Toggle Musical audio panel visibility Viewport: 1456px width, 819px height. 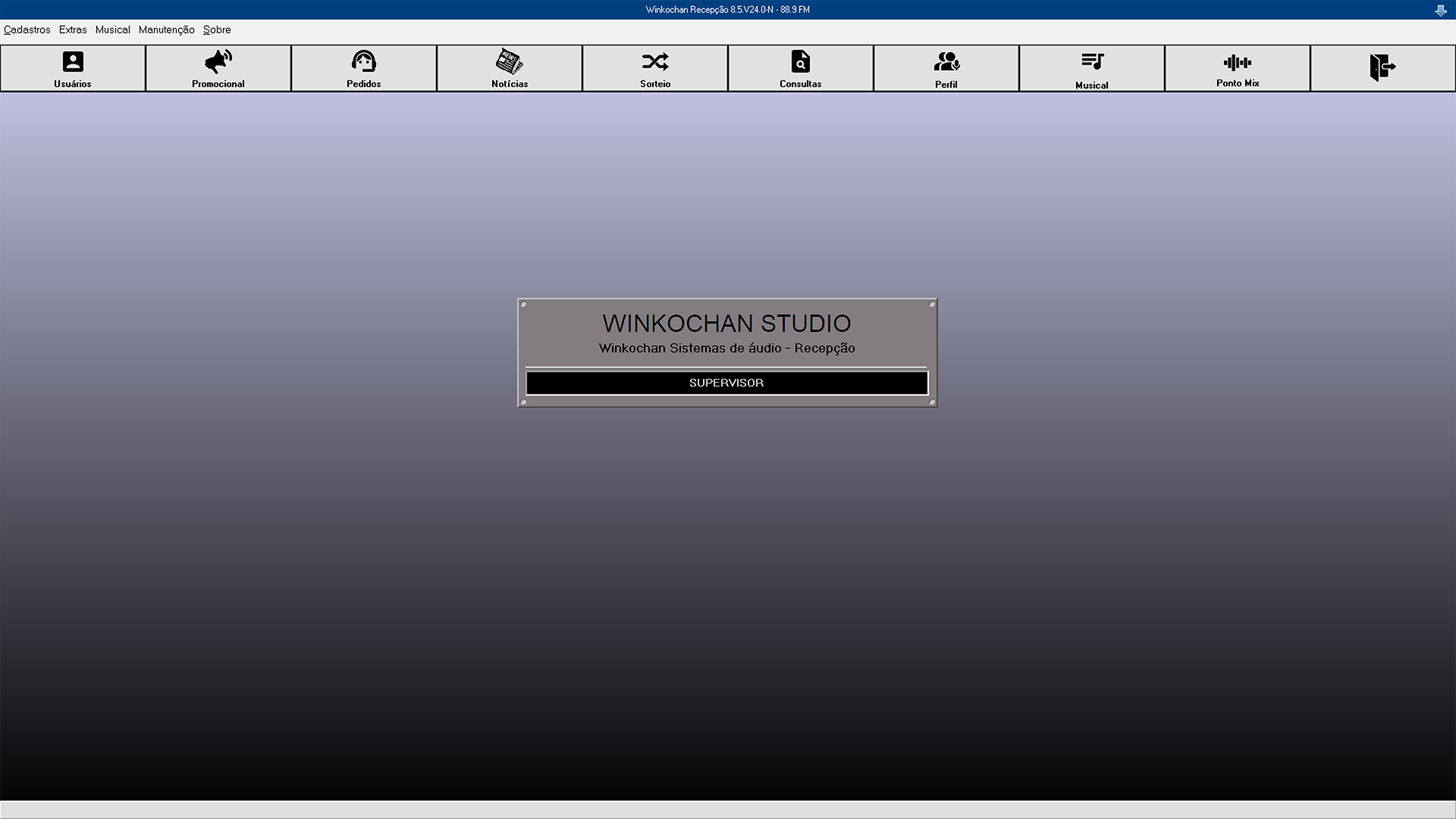tap(1091, 67)
